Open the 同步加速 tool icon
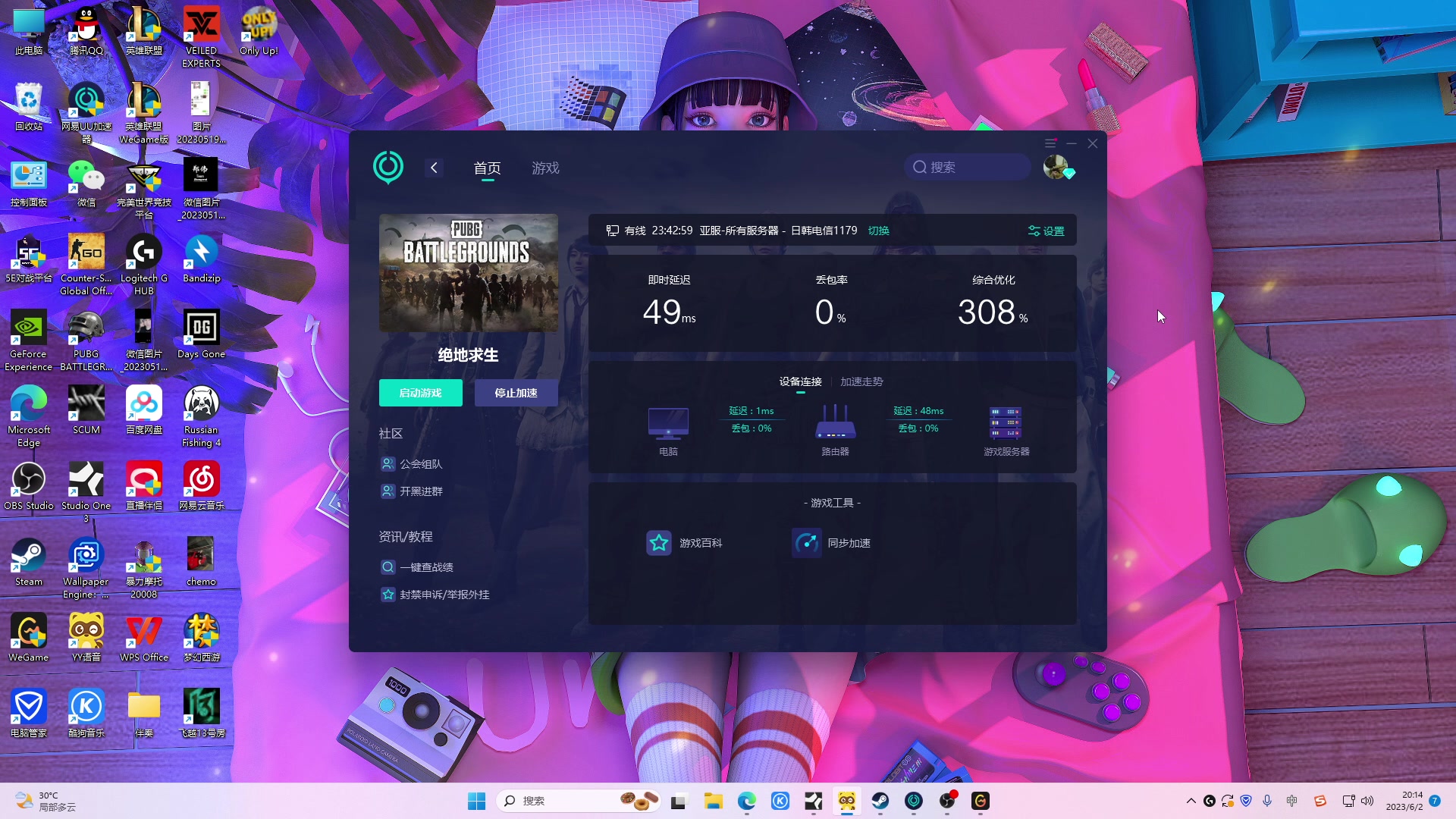 806,543
